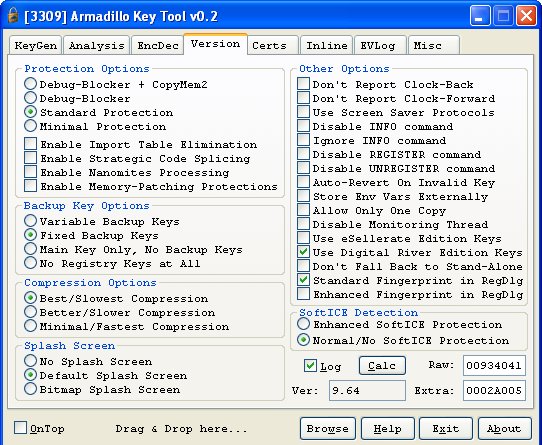
Task: Open Help via the Help button
Action: tap(387, 428)
